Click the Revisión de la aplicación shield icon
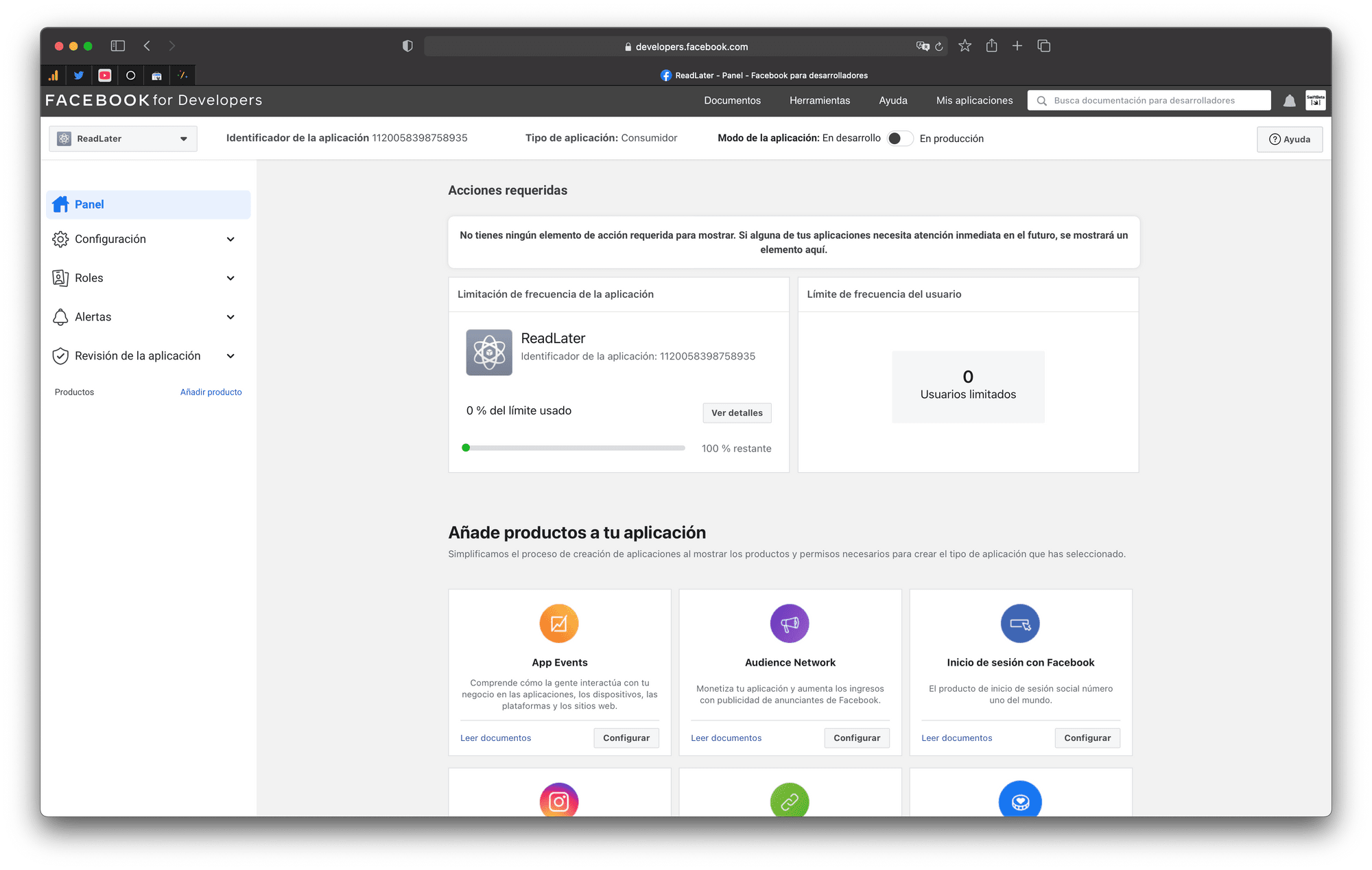Viewport: 1372px width, 870px height. tap(60, 356)
